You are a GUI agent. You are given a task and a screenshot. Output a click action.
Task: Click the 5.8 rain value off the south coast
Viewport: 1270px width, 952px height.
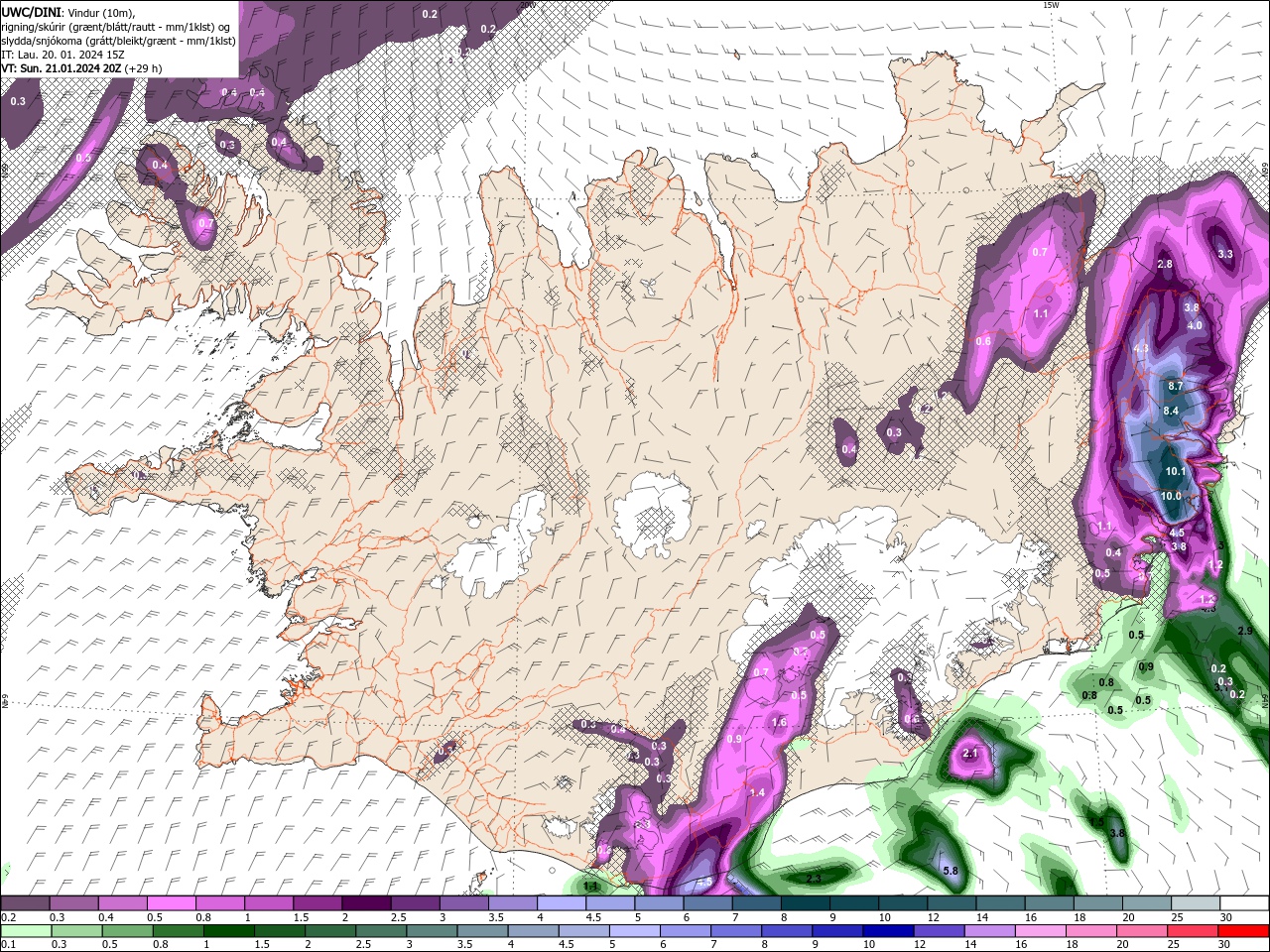click(x=951, y=872)
